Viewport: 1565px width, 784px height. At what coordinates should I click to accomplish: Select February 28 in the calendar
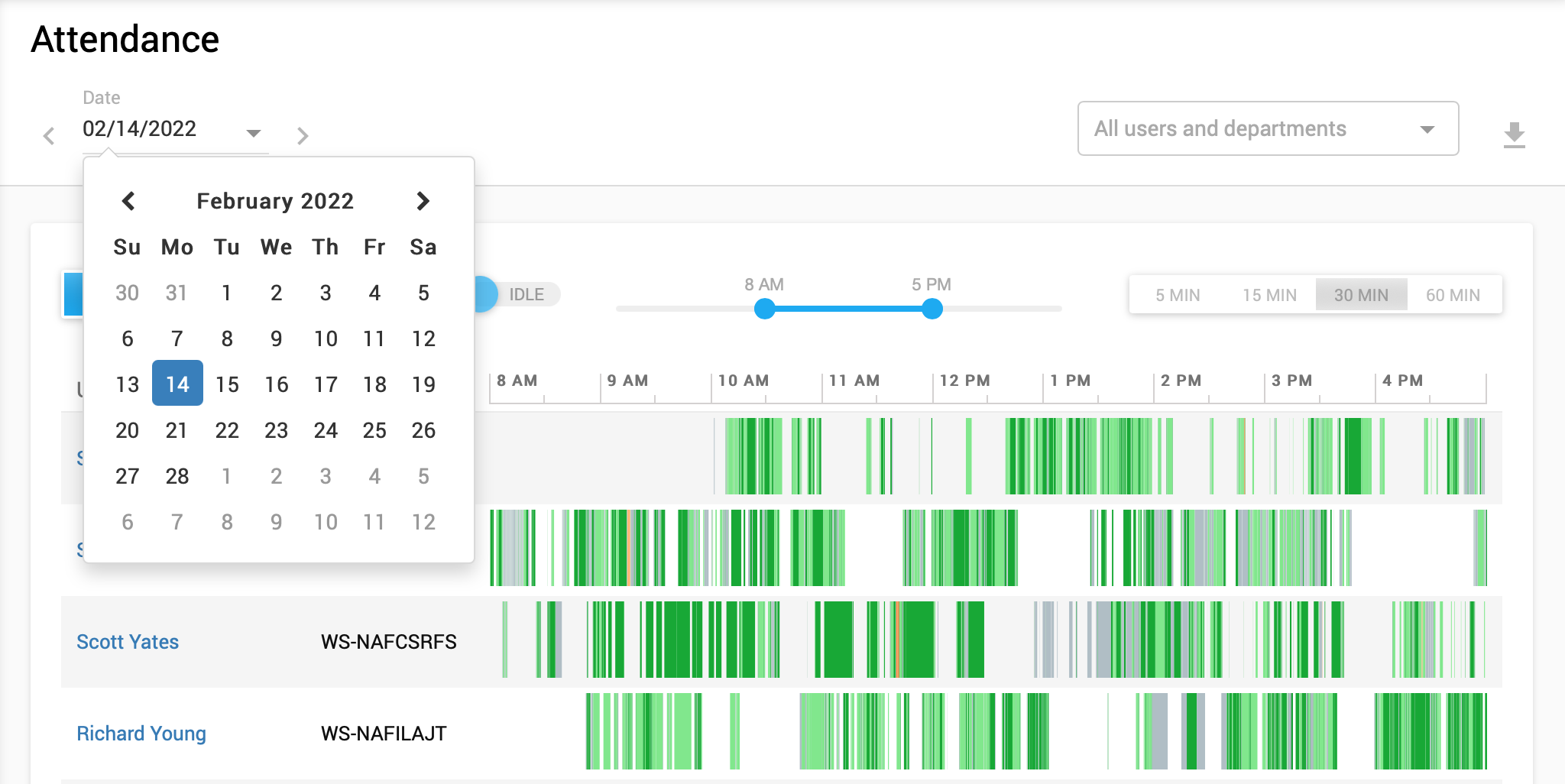click(x=177, y=476)
